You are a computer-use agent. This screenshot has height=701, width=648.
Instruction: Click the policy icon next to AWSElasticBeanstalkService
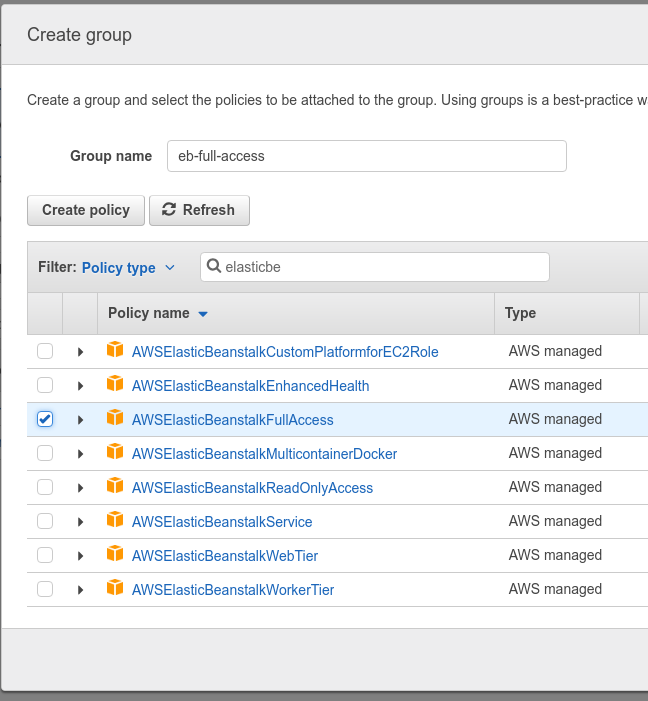click(115, 521)
